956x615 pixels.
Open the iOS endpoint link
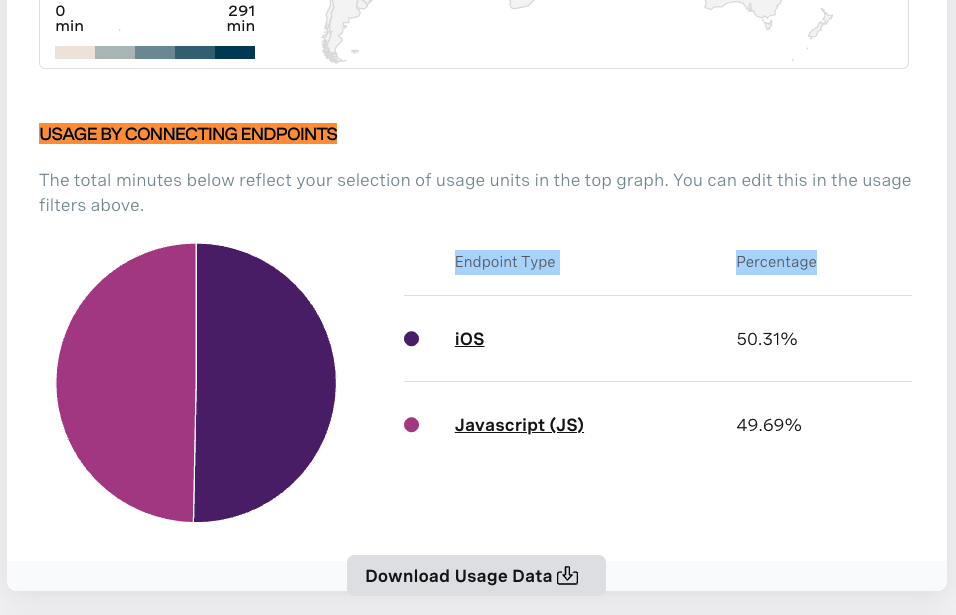(x=469, y=339)
